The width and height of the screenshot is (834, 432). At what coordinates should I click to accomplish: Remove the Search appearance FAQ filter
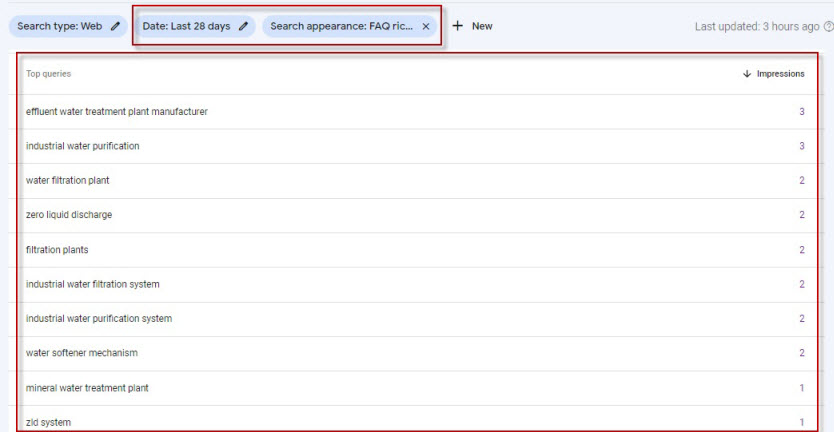426,27
